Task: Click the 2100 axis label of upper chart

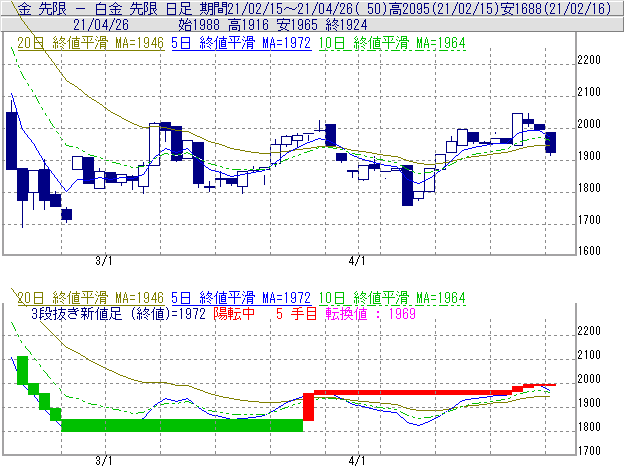Action: tap(589, 92)
